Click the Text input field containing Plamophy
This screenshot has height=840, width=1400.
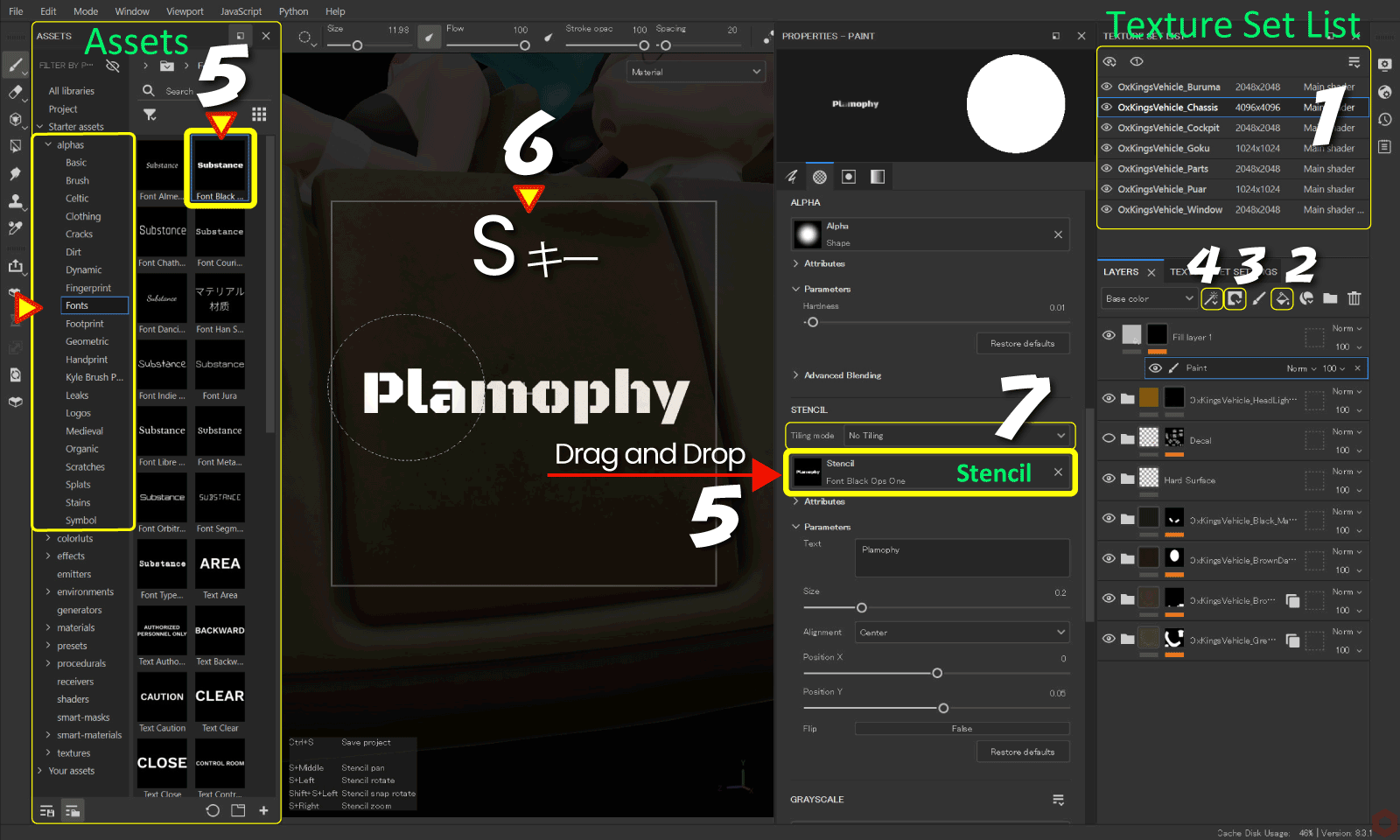[x=962, y=557]
